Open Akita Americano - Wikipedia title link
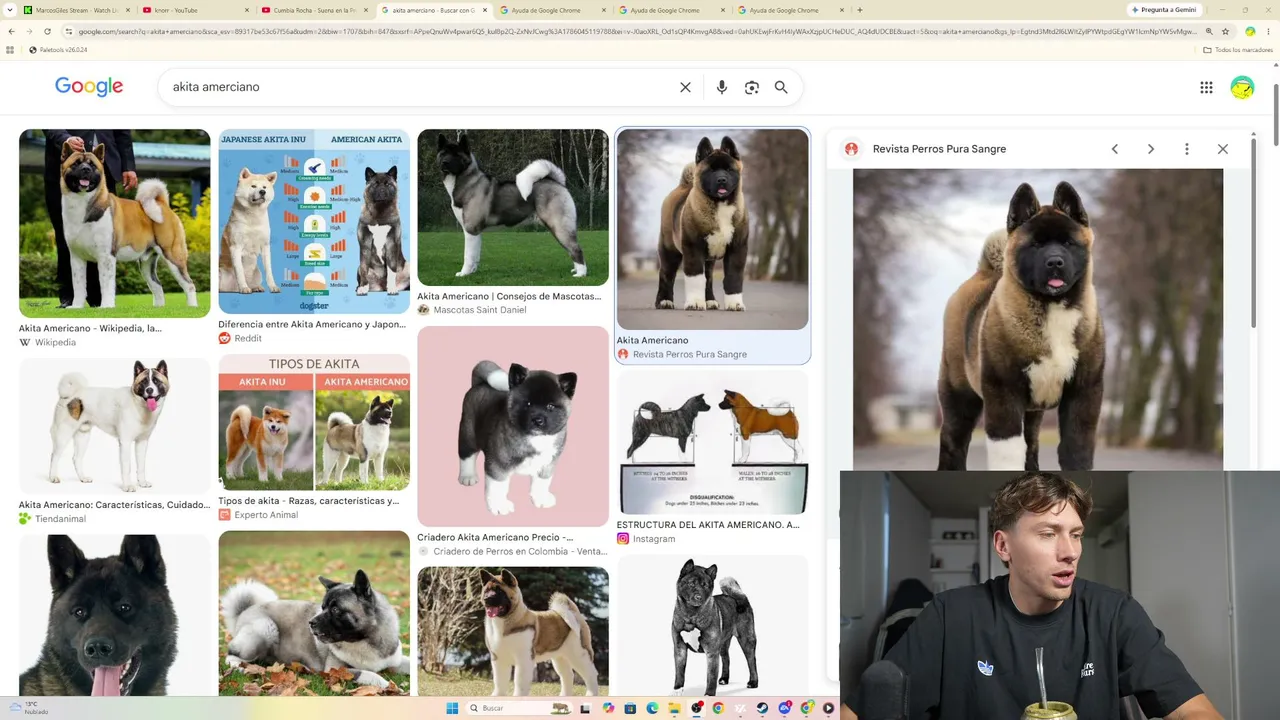 coord(90,328)
